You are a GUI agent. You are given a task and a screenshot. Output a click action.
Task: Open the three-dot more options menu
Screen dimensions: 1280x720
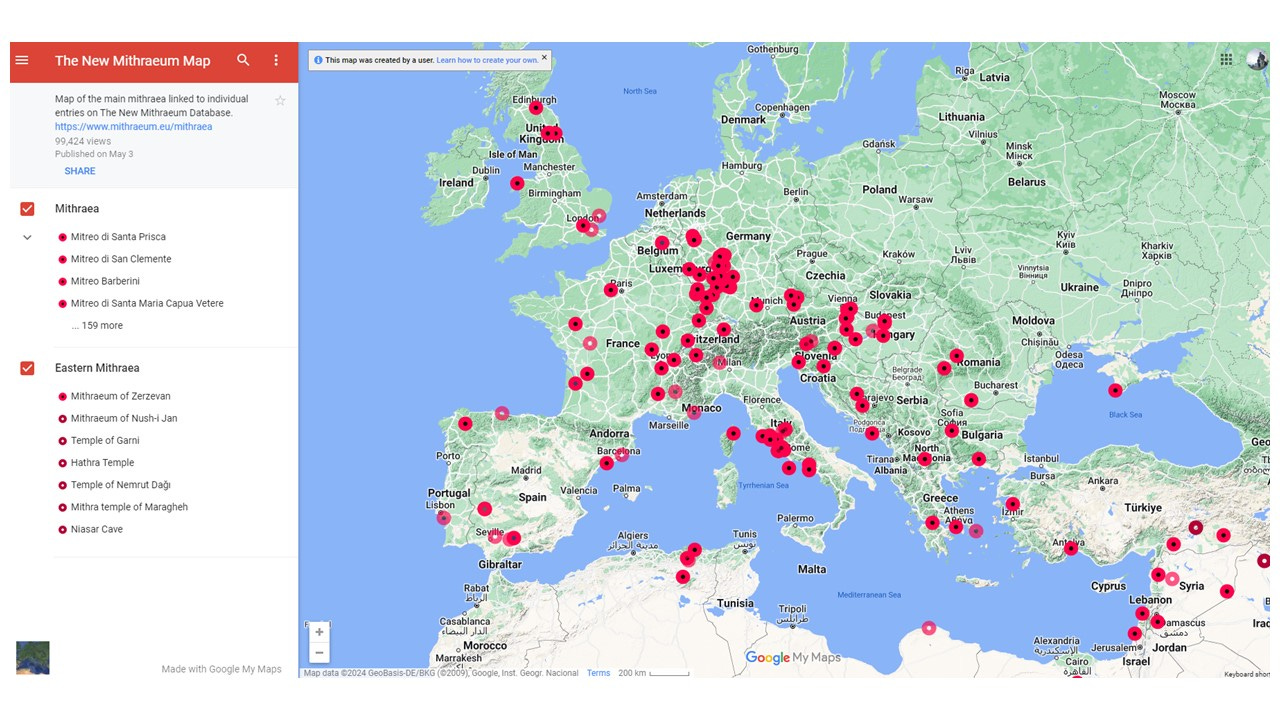pyautogui.click(x=276, y=60)
